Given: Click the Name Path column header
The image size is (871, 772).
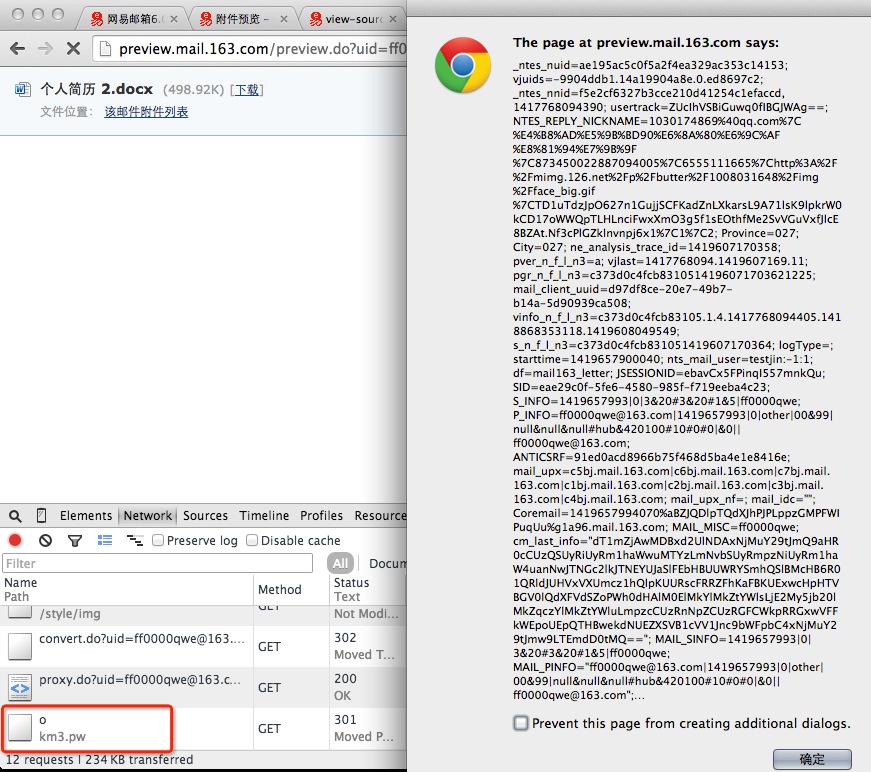Looking at the screenshot, I should point(127,589).
